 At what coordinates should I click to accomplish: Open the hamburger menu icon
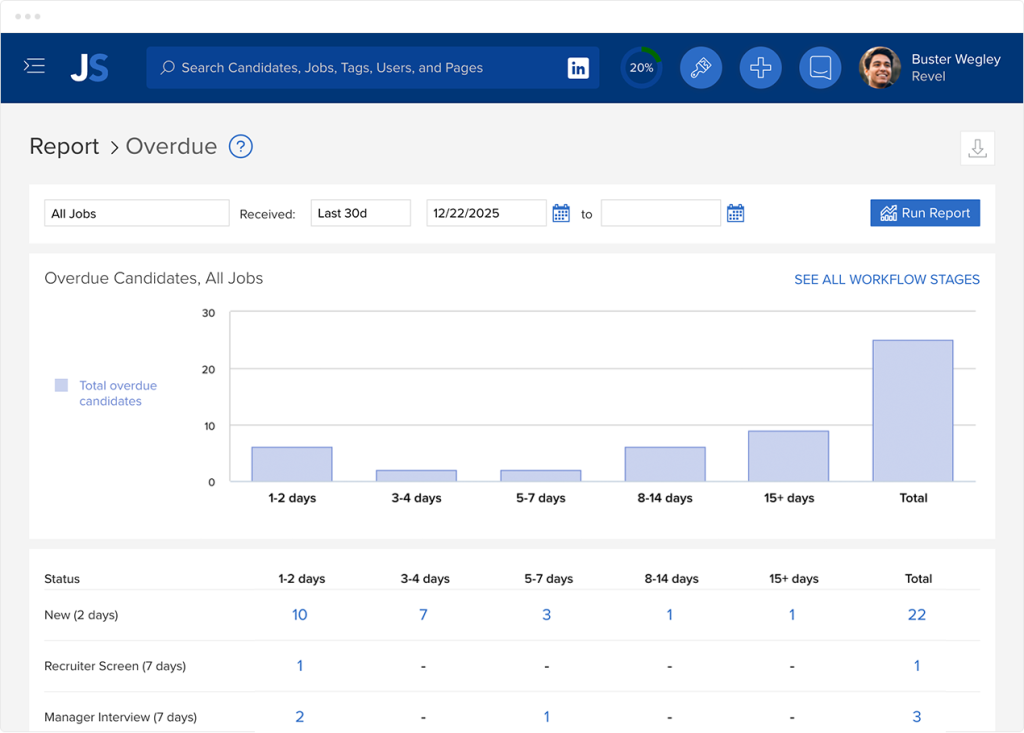34,66
